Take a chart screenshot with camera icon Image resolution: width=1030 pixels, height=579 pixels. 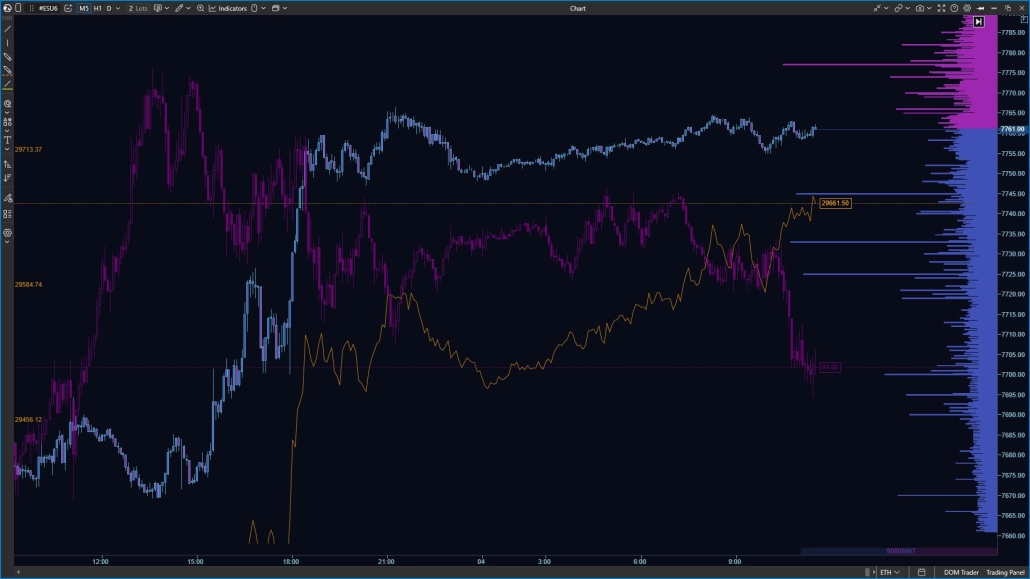(x=920, y=9)
